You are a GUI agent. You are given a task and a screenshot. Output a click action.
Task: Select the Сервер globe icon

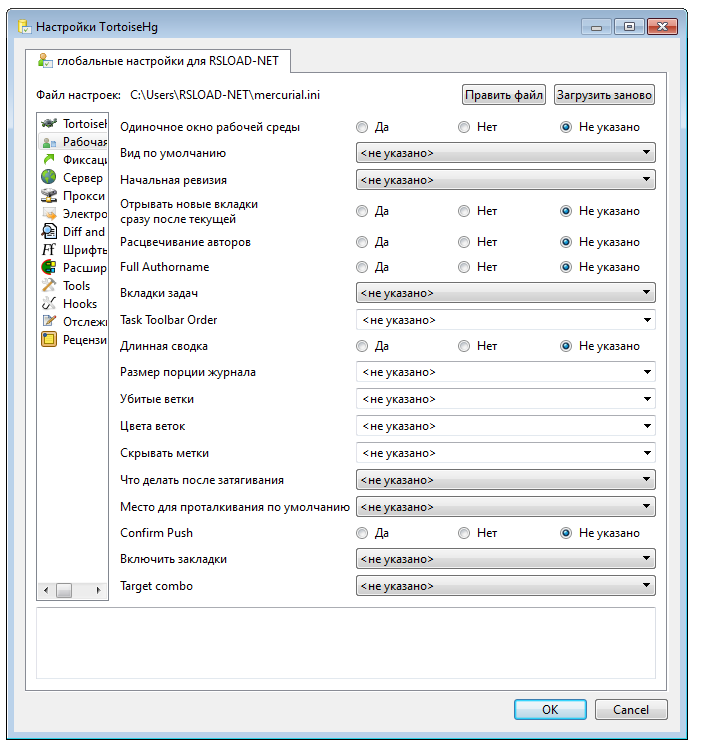click(49, 177)
